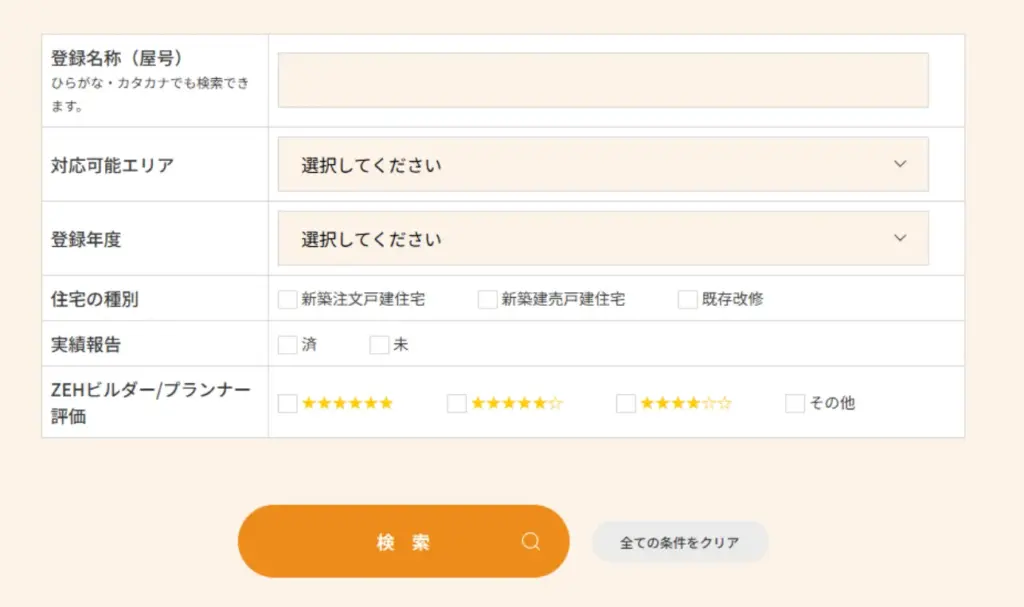Tick the 既存改修 checkbox
This screenshot has height=607, width=1024.
point(687,299)
